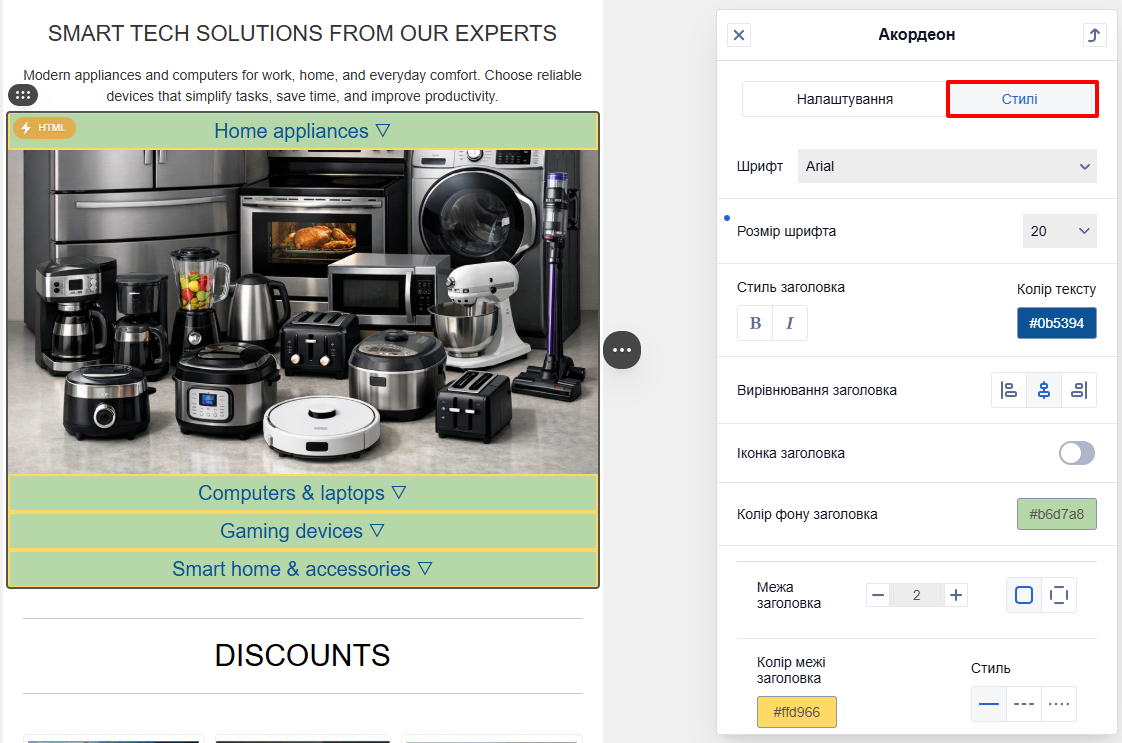Viewport: 1122px width, 743px height.
Task: Open the Шрифт Arial dropdown
Action: coord(947,166)
